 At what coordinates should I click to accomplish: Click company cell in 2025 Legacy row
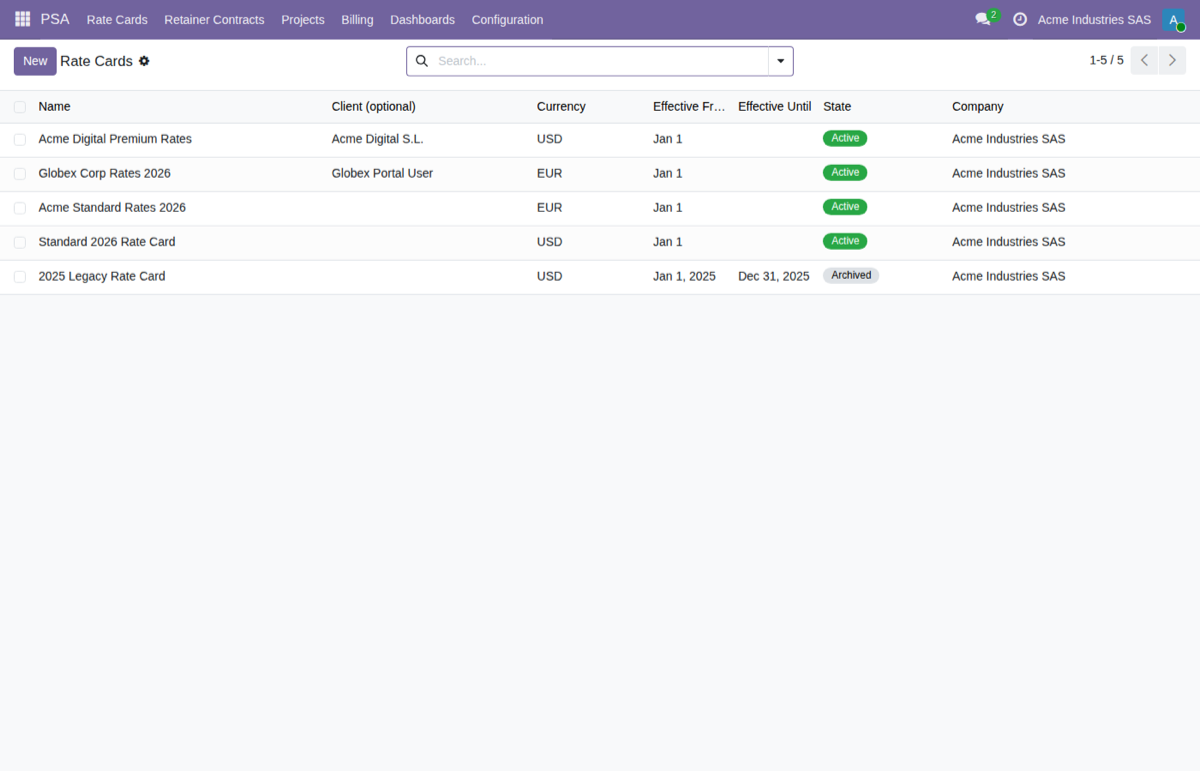1008,276
